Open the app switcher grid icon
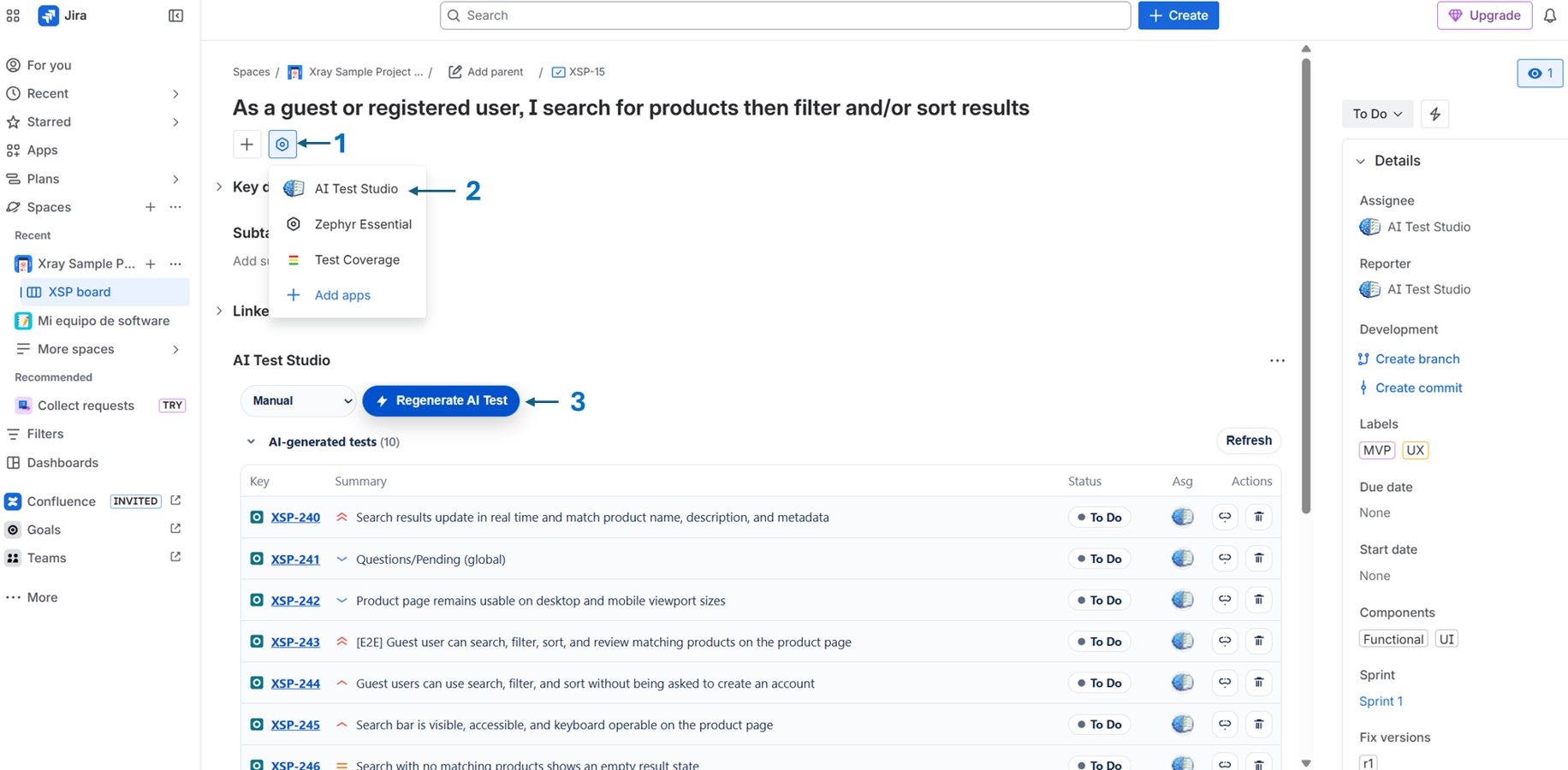This screenshot has height=770, width=1568. pyautogui.click(x=13, y=15)
